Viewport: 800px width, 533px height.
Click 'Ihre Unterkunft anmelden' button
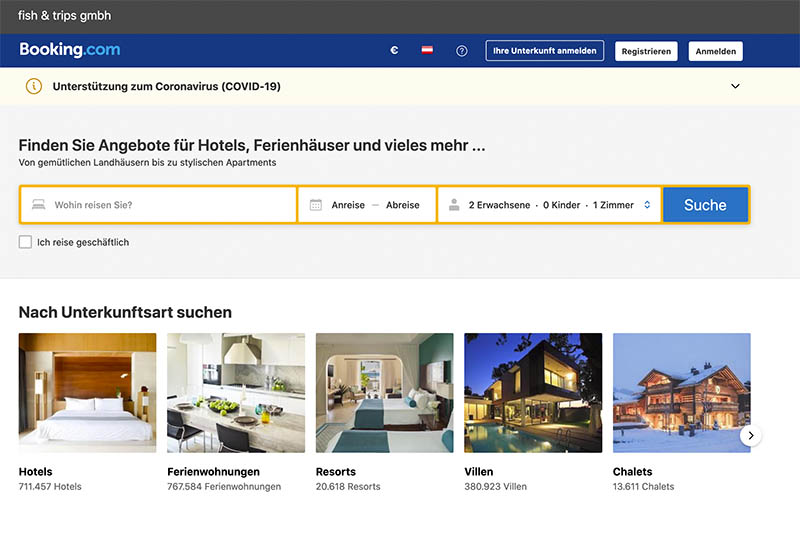545,51
